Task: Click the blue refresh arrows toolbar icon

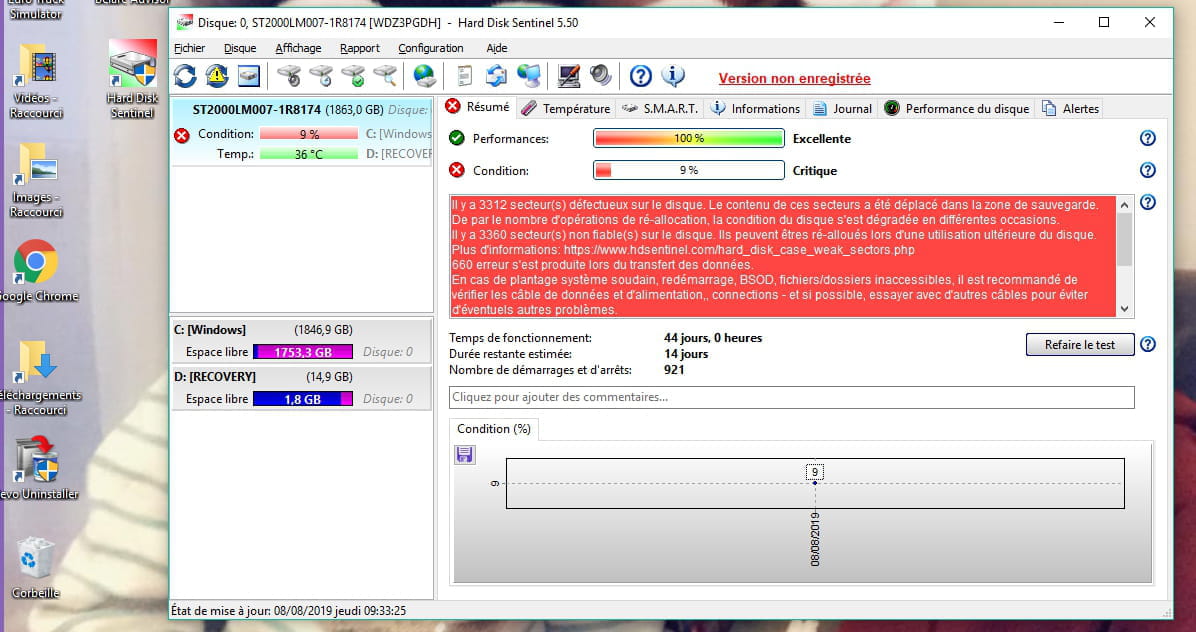Action: (x=185, y=75)
